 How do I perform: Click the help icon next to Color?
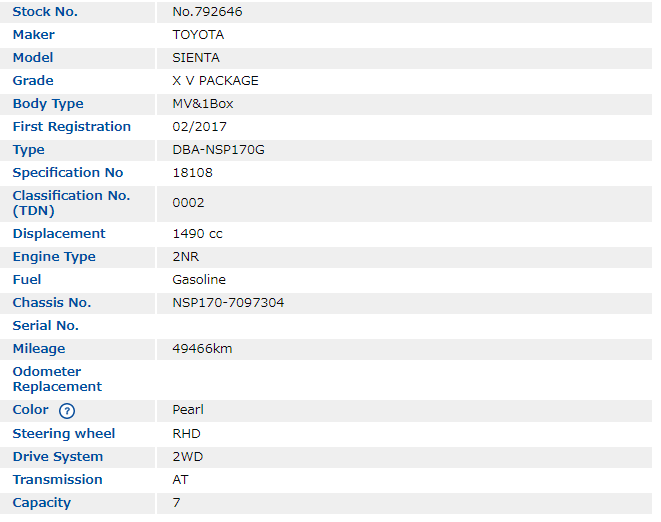point(67,411)
